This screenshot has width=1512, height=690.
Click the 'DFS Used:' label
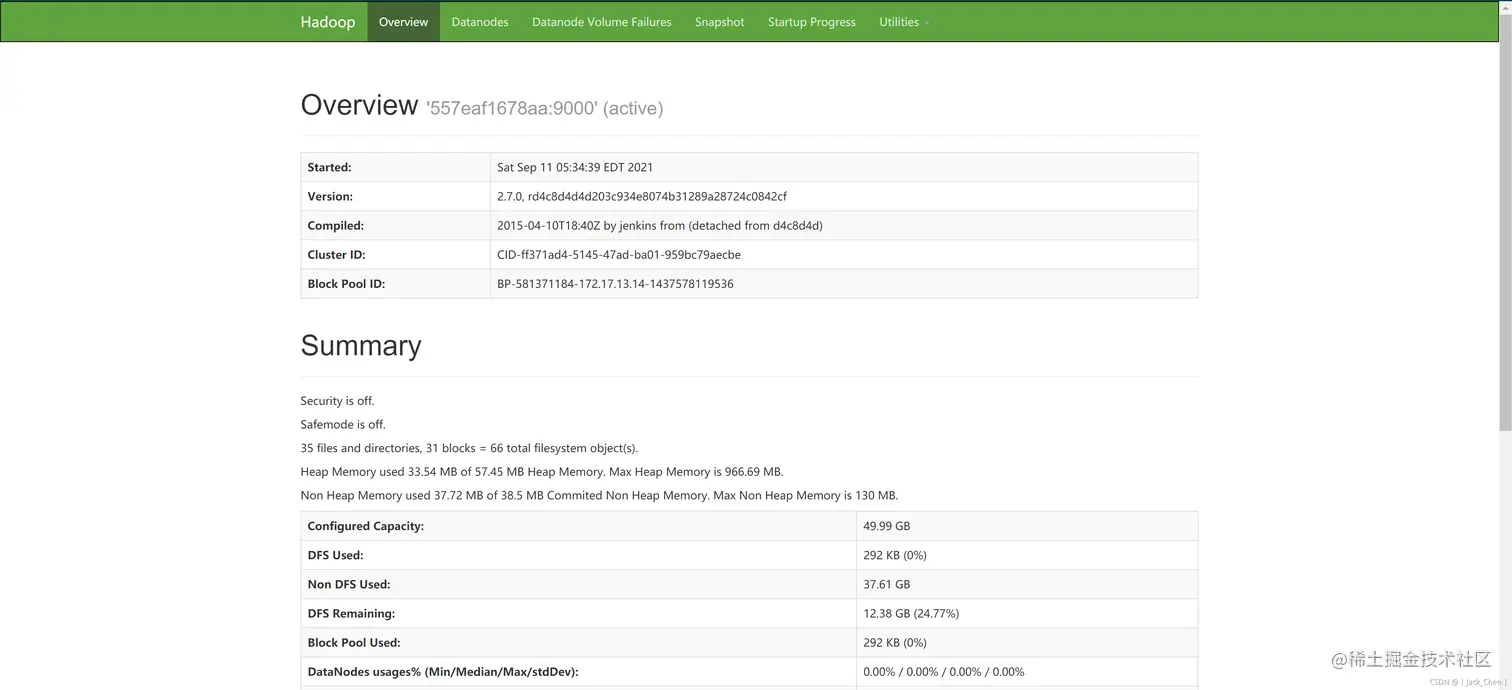point(335,554)
